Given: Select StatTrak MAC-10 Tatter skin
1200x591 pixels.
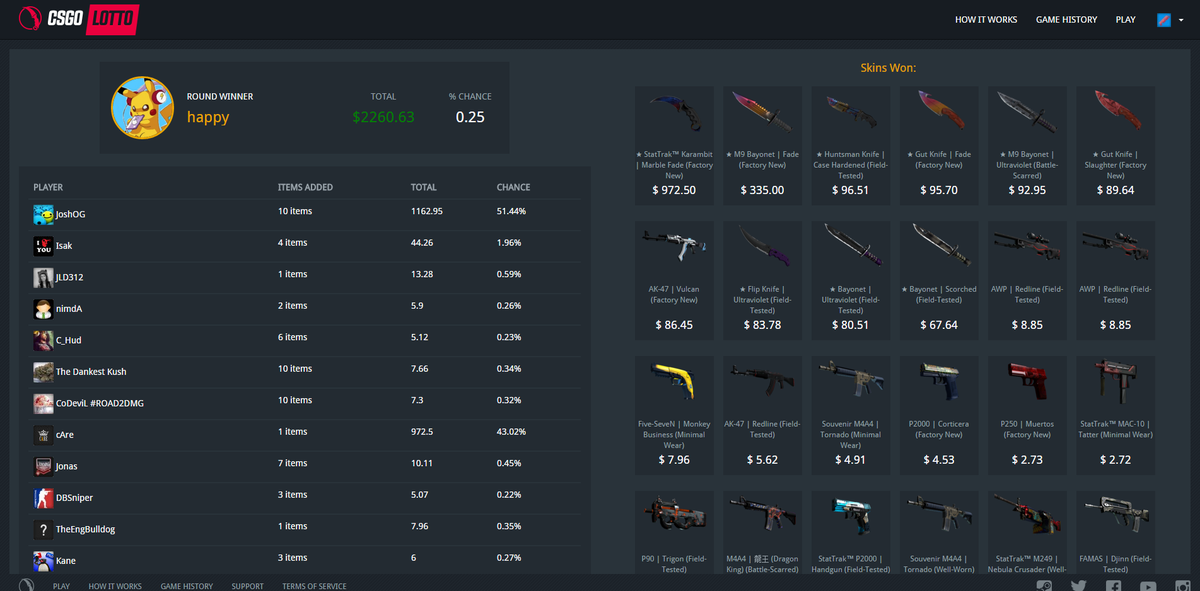Looking at the screenshot, I should coord(1115,415).
